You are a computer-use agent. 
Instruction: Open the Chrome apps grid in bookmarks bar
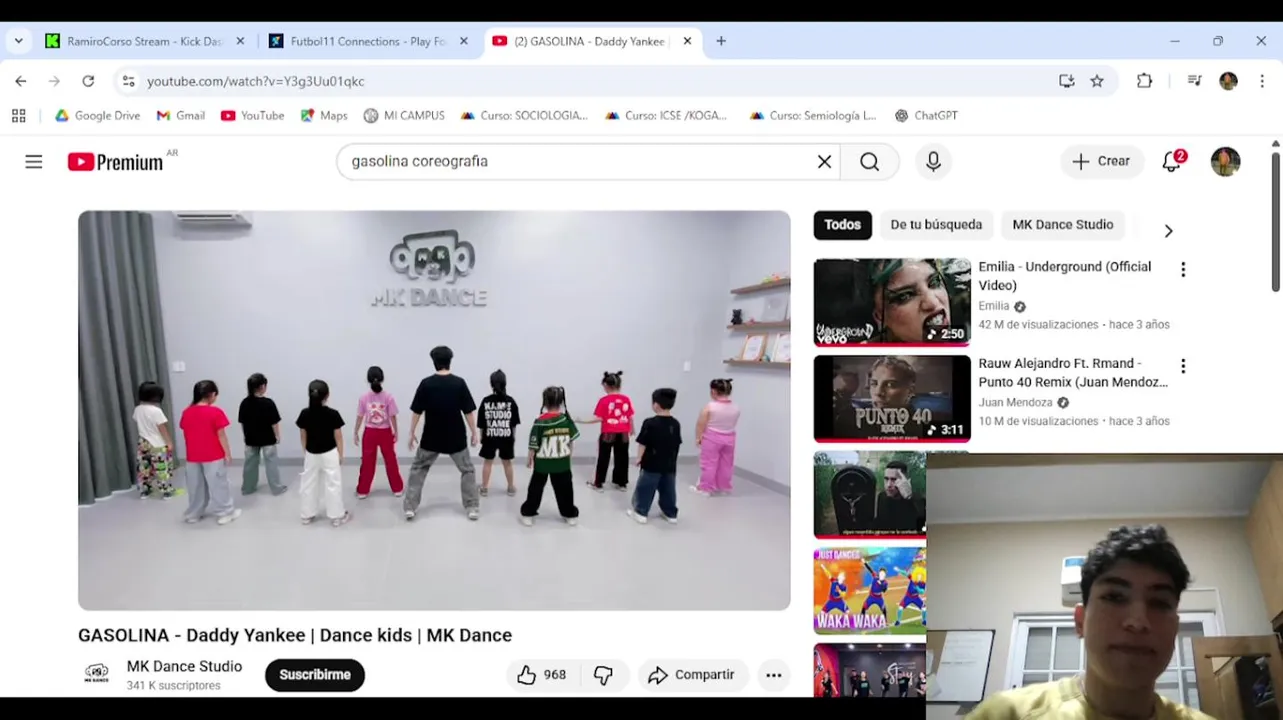tap(18, 116)
